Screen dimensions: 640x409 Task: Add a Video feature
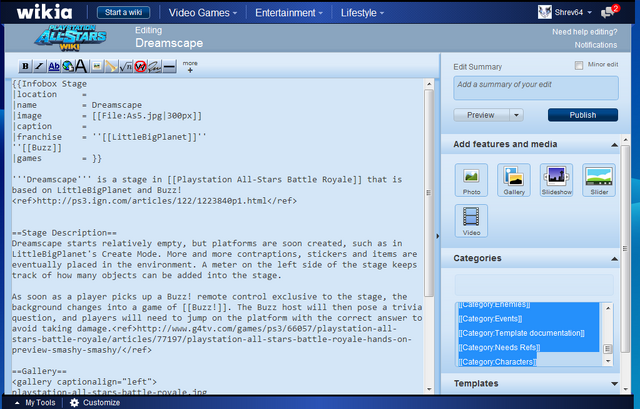pyautogui.click(x=471, y=221)
